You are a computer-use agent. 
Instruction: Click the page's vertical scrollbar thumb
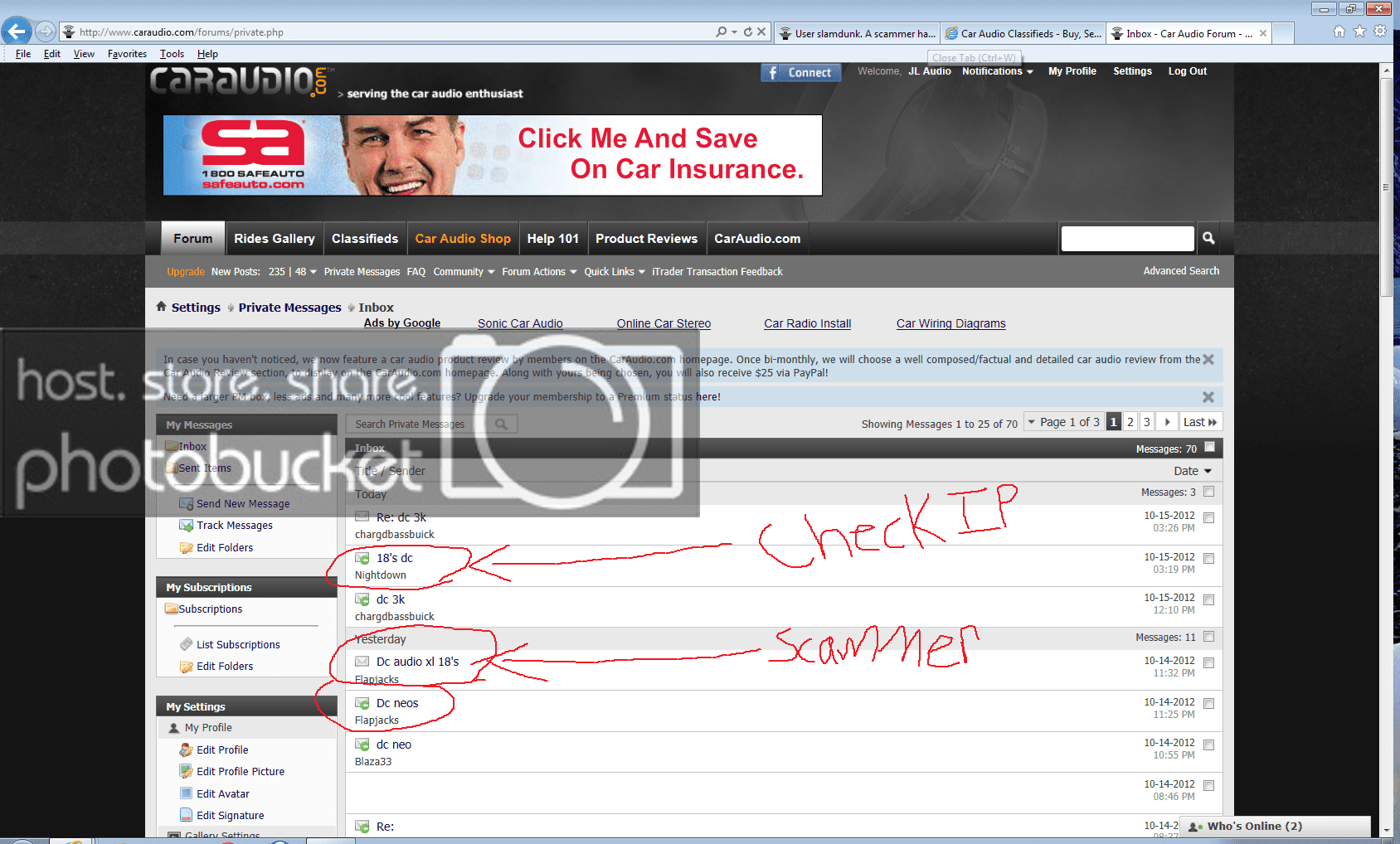[1386, 187]
